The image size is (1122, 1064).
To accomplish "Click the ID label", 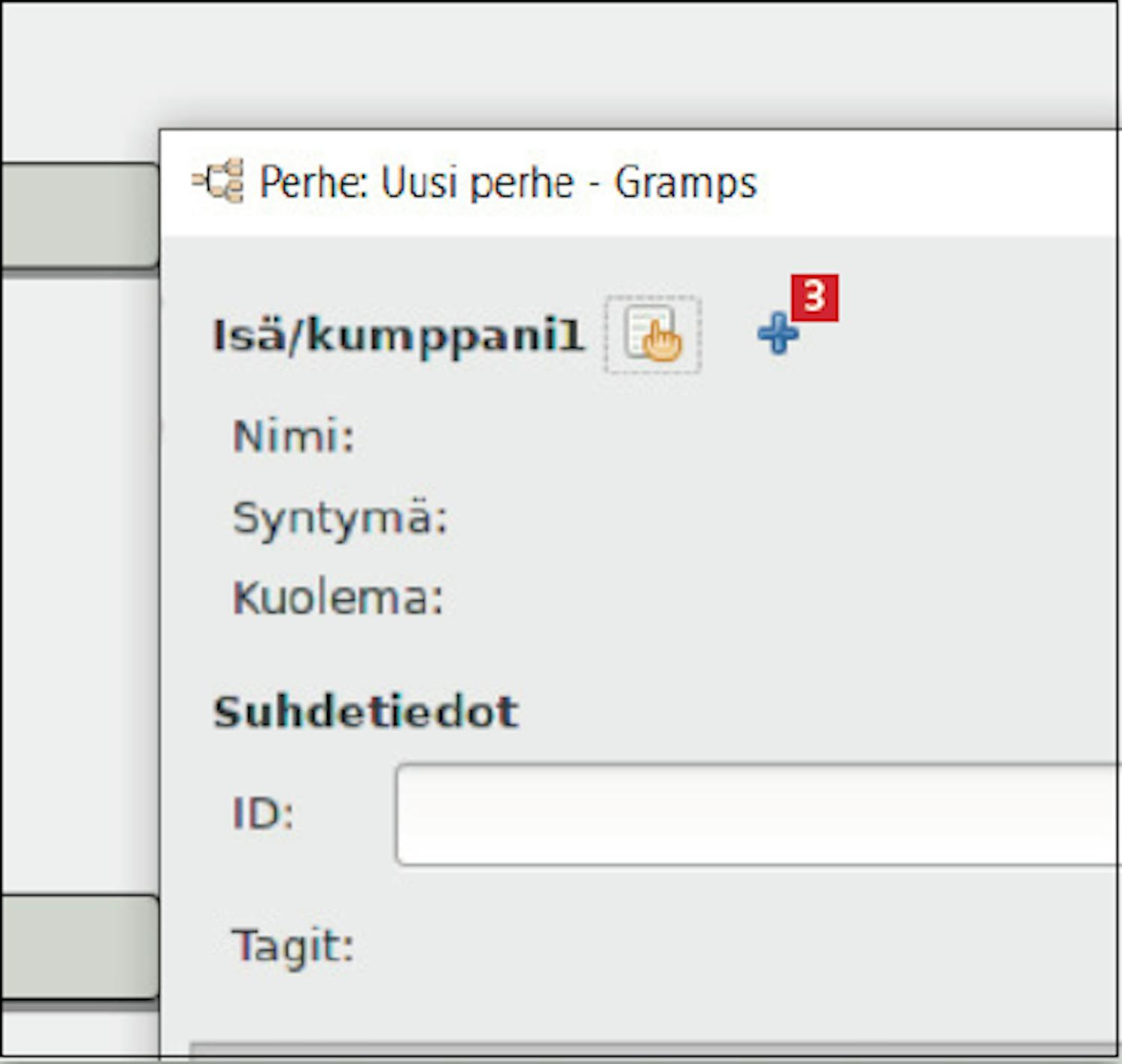I will 263,814.
